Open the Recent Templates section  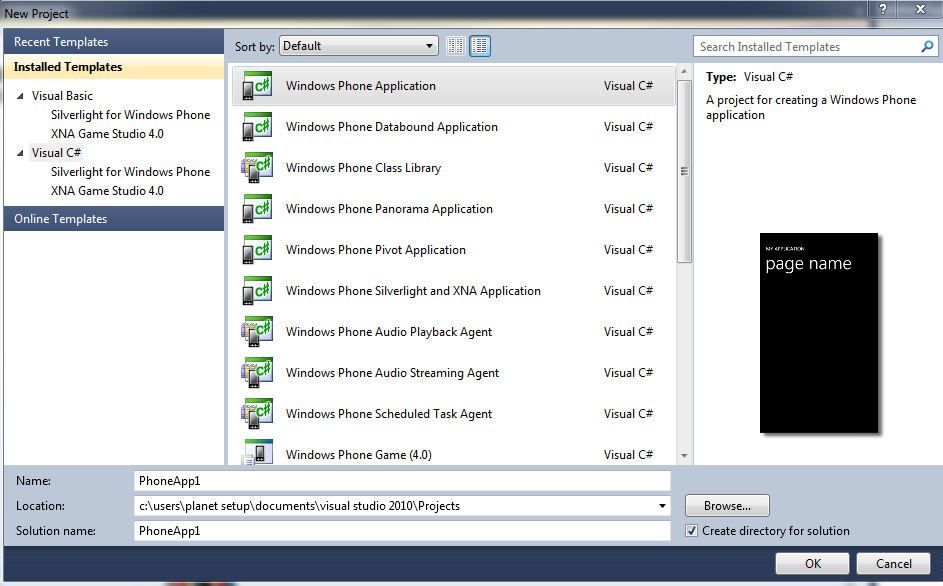point(114,42)
